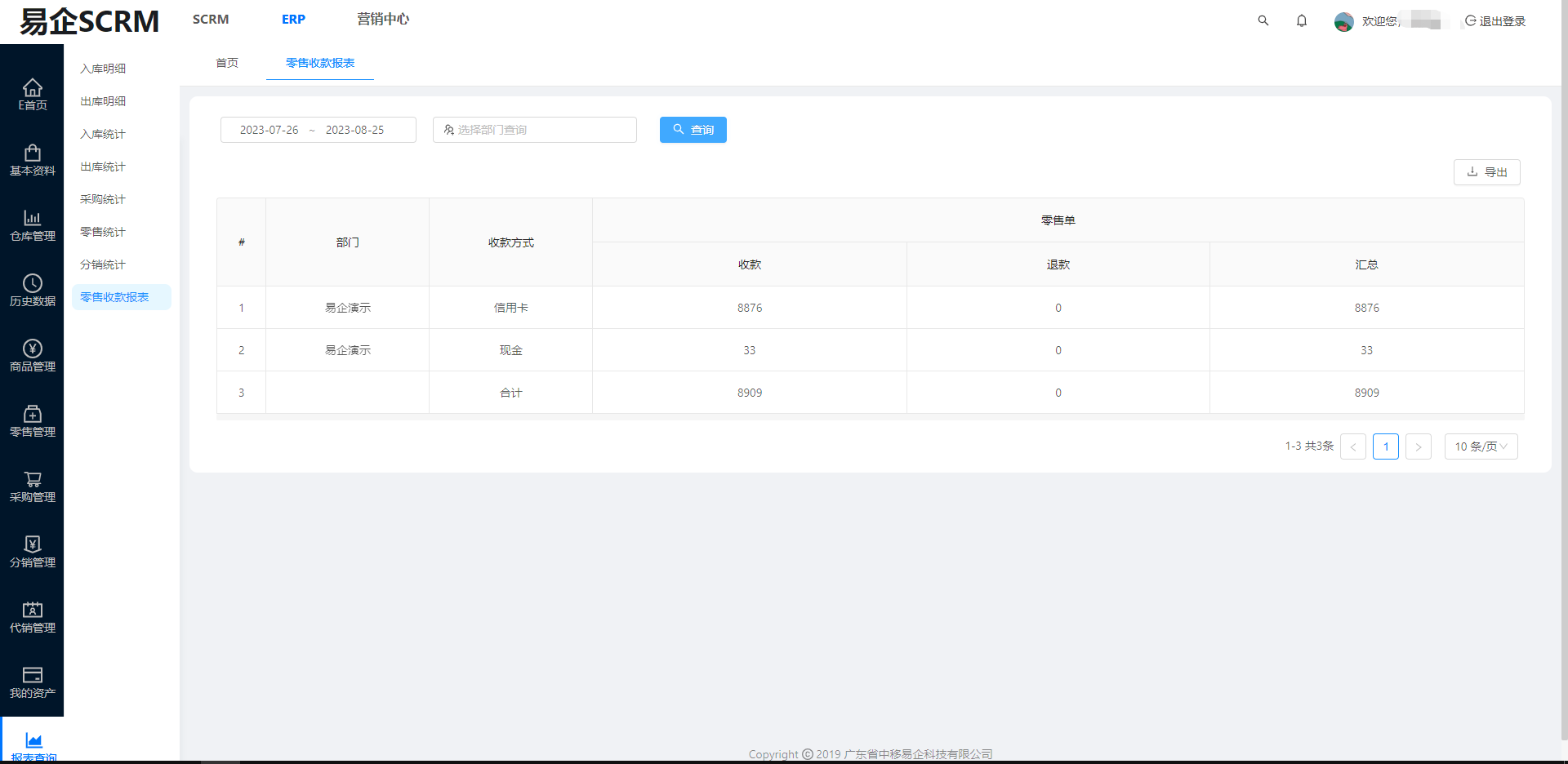Log out via 退出登录

(x=1495, y=21)
